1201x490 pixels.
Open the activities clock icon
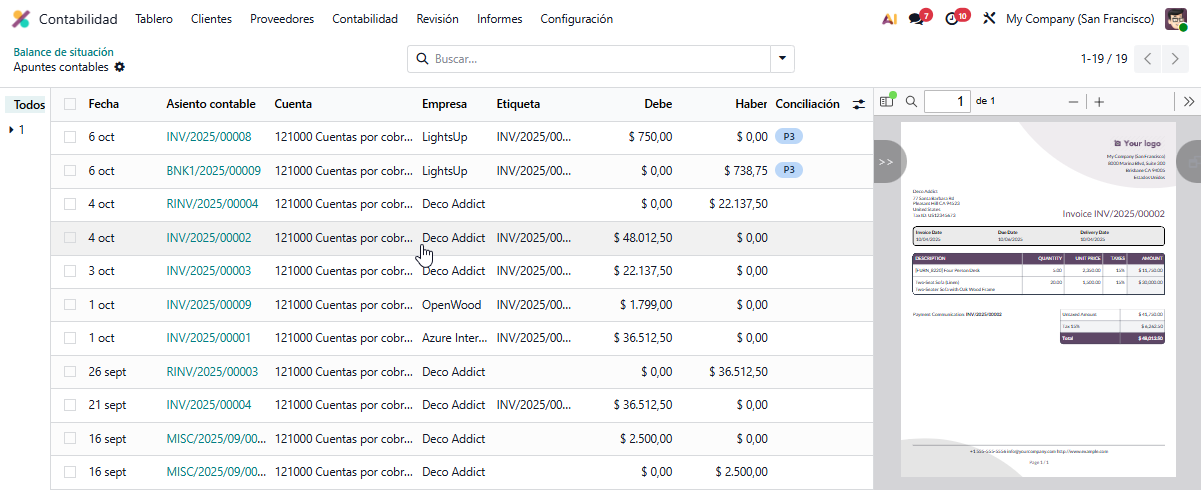point(952,19)
